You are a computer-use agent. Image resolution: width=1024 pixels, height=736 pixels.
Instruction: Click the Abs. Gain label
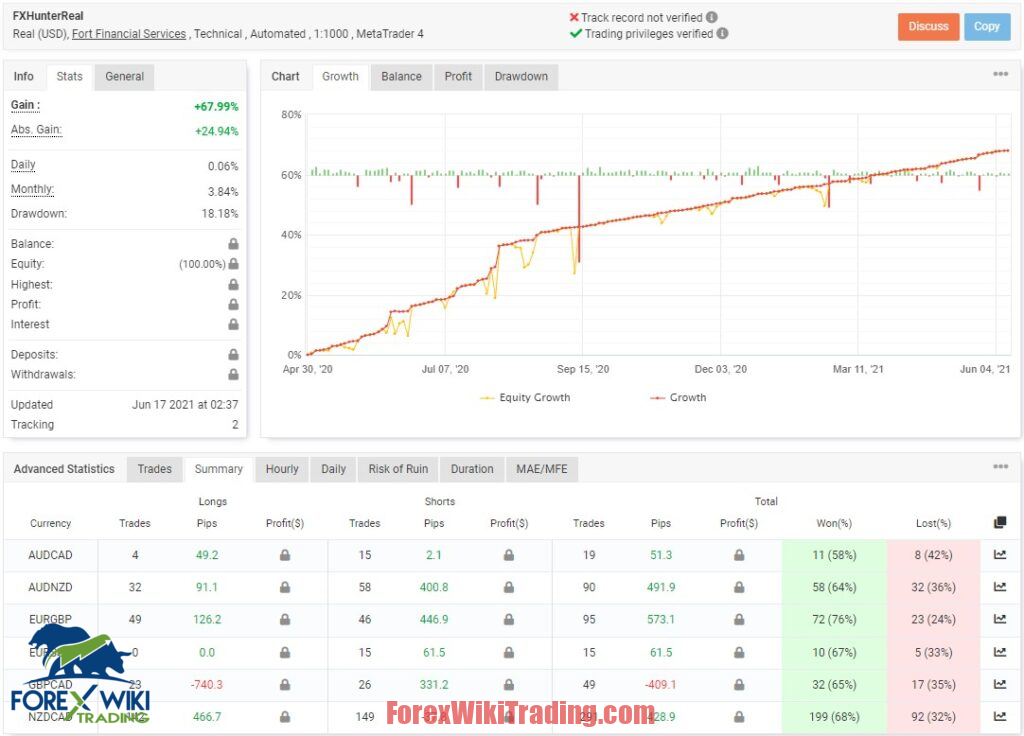pyautogui.click(x=36, y=129)
